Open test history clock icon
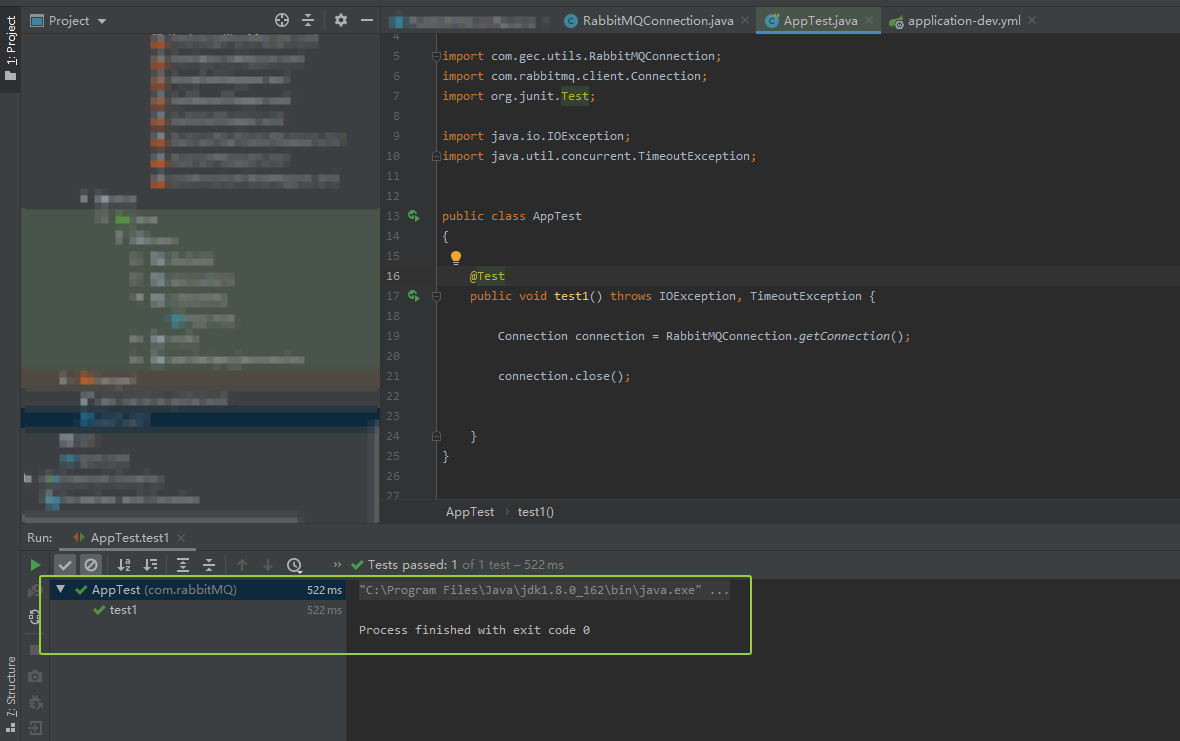 (x=294, y=565)
